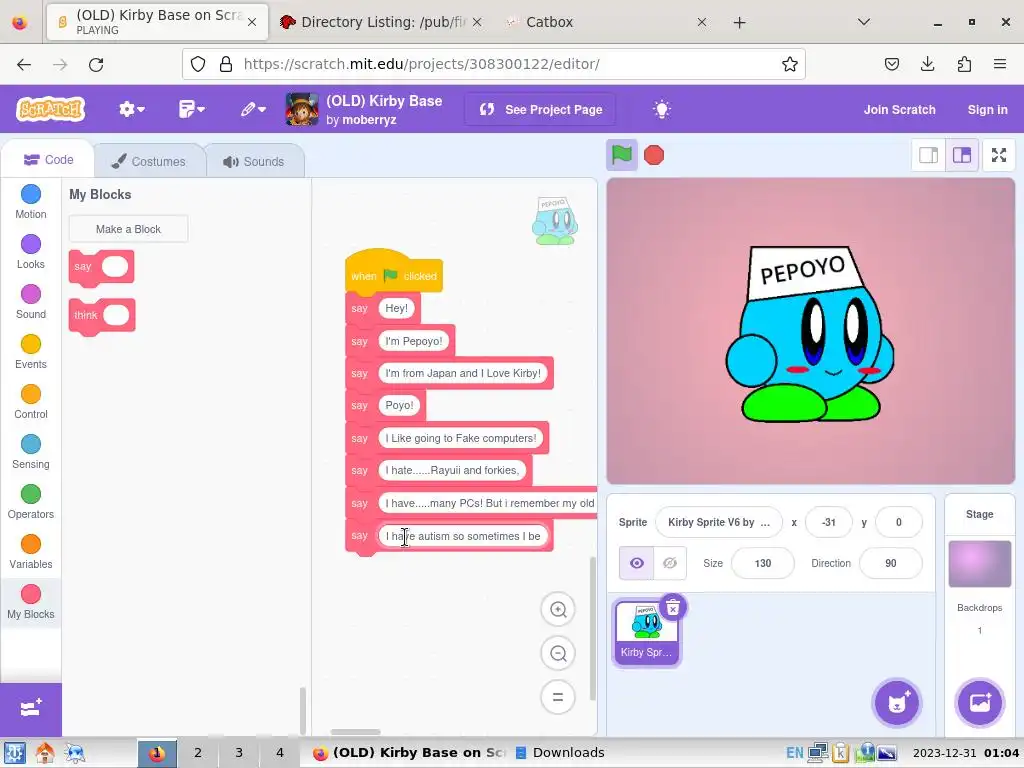Switch to virtual desktop 3 in taskbar
Viewport: 1024px width, 768px height.
(x=239, y=753)
